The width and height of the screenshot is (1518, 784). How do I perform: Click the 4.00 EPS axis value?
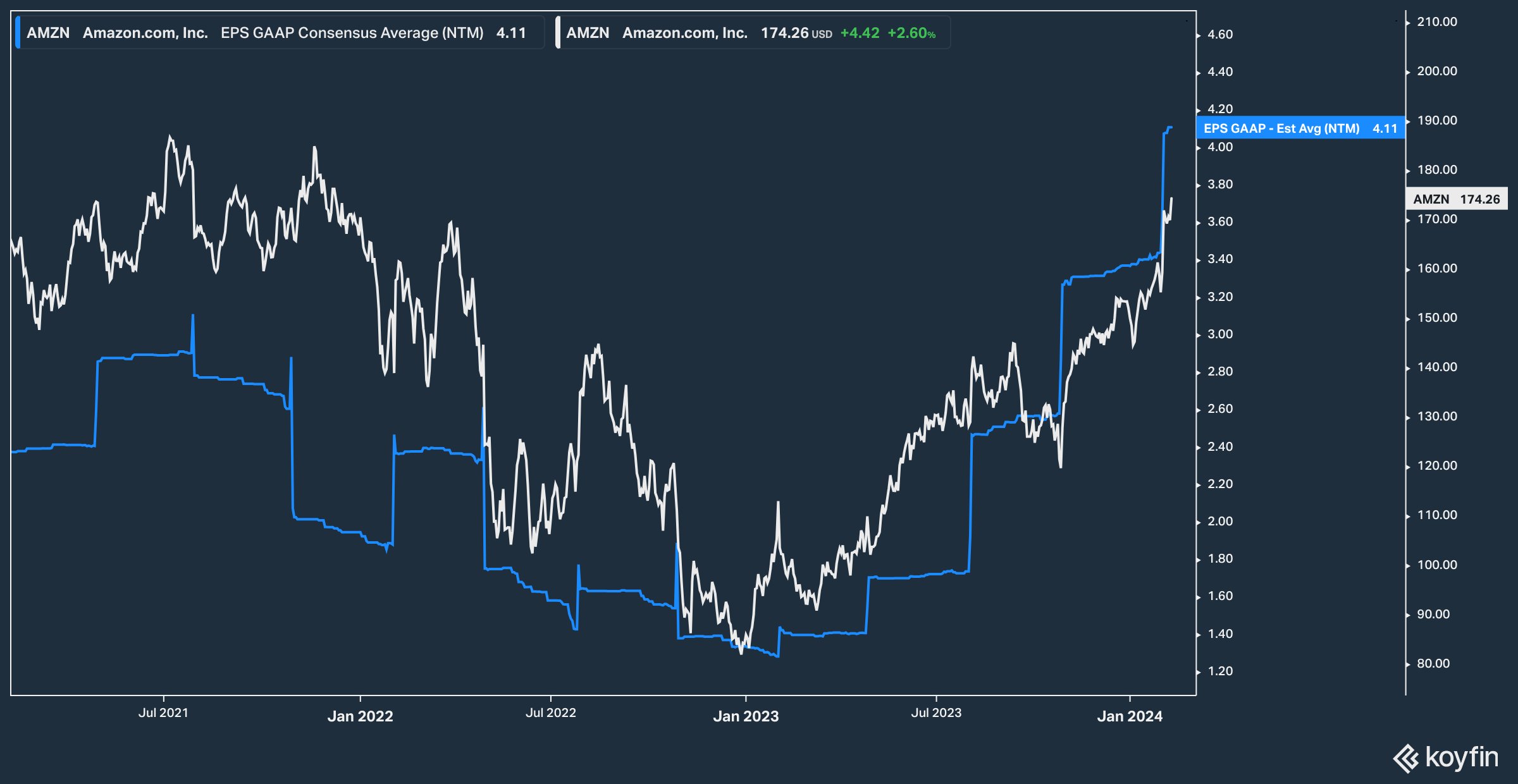coord(1220,147)
